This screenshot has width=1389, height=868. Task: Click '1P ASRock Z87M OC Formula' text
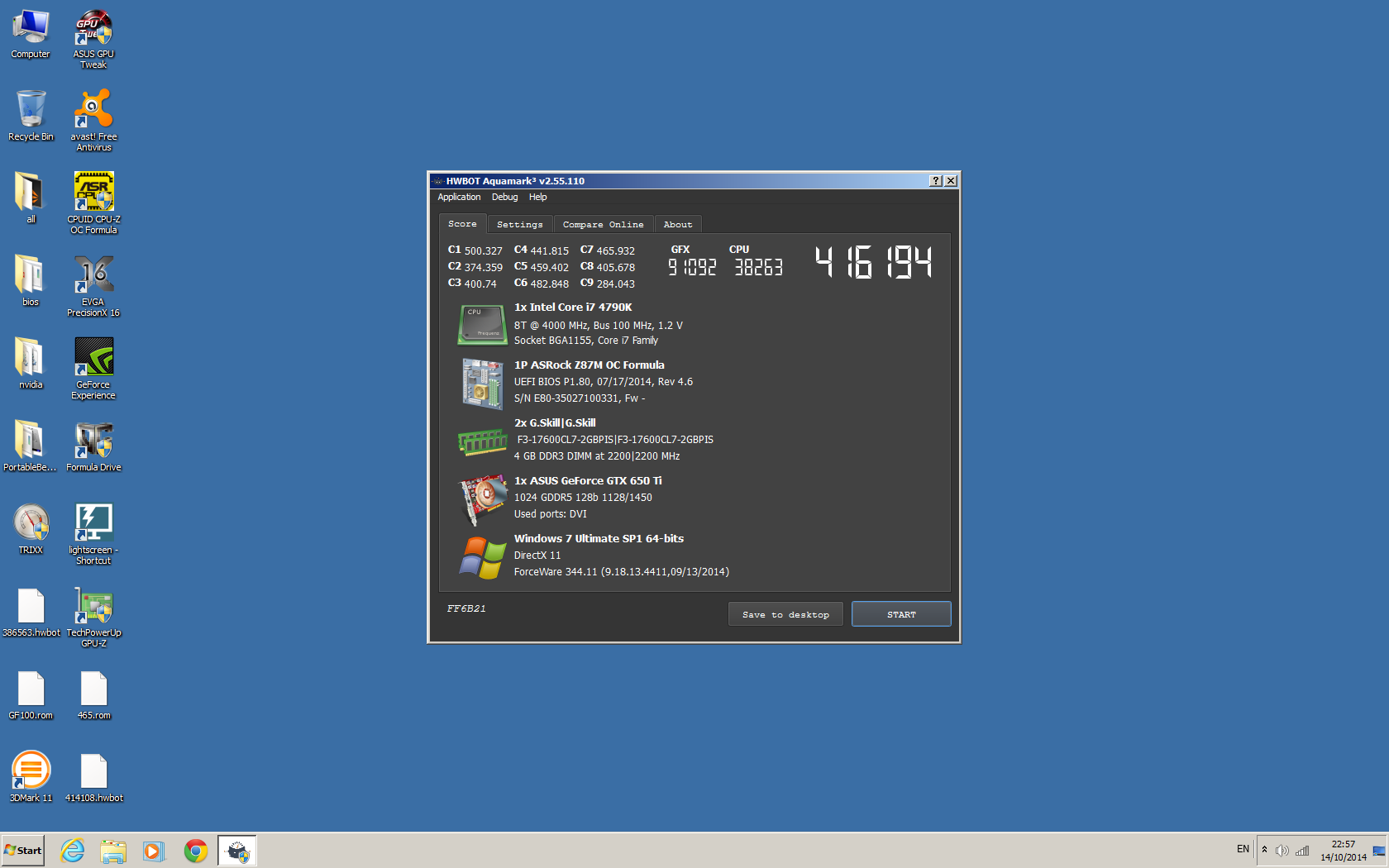(589, 365)
